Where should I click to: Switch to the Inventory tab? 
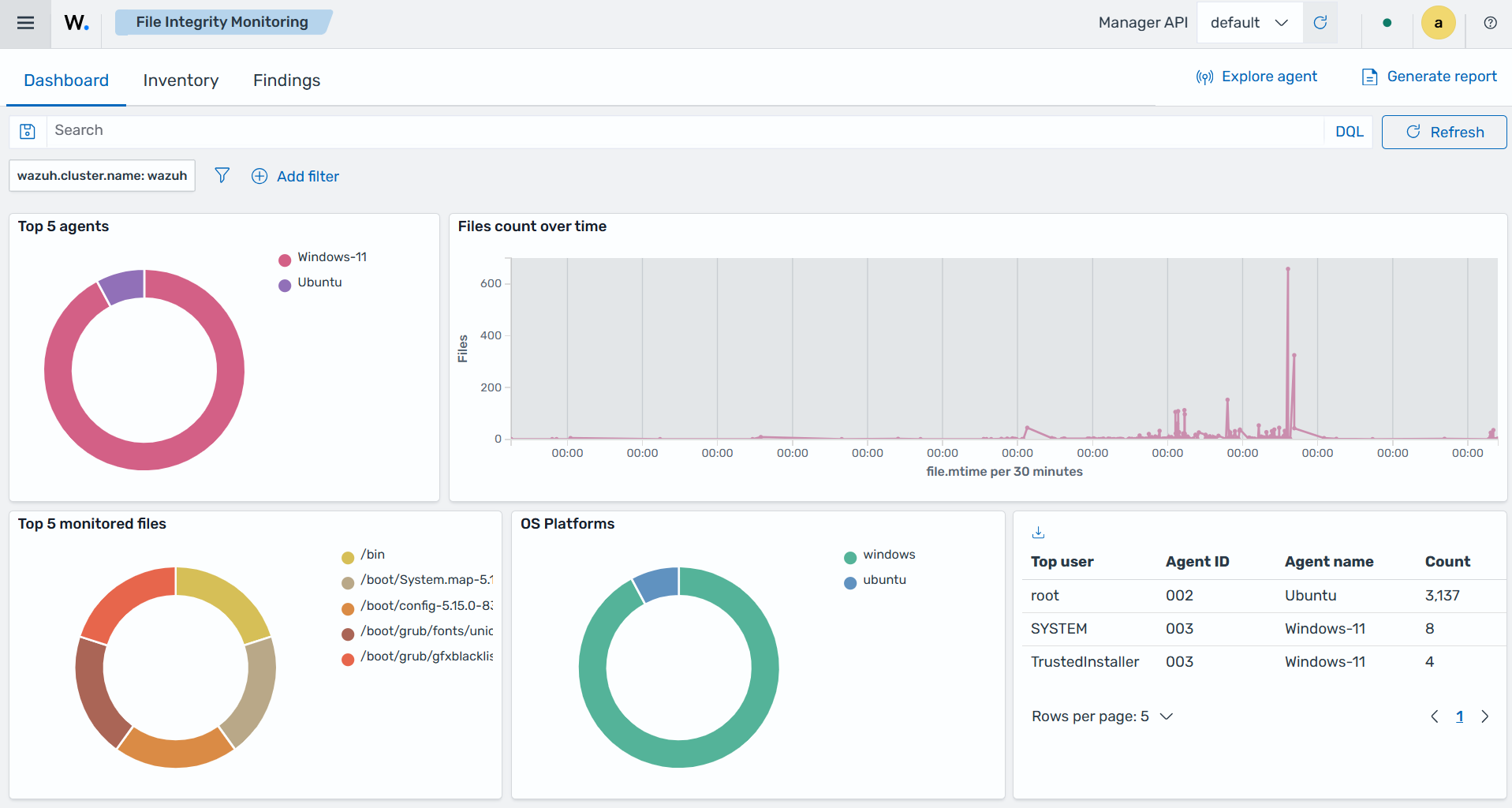click(181, 80)
